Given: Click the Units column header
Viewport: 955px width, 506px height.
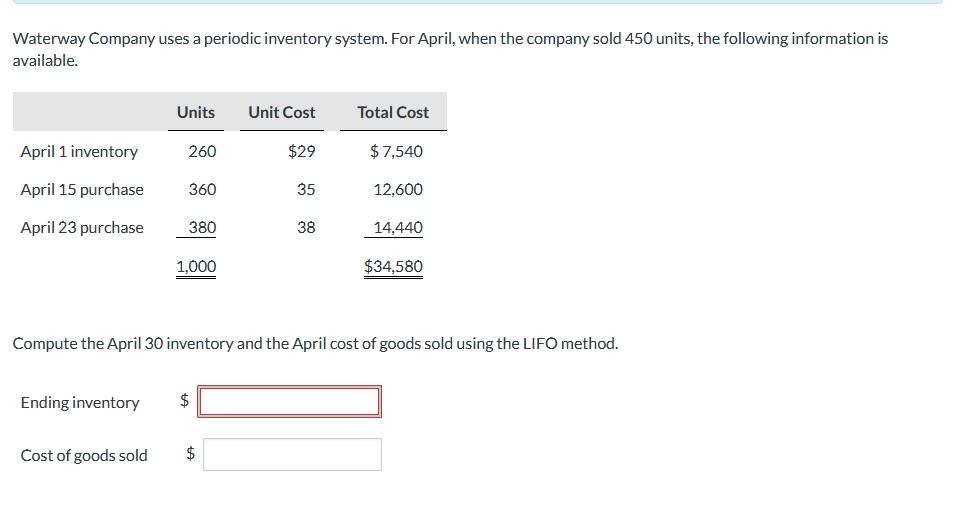Looking at the screenshot, I should tap(195, 112).
